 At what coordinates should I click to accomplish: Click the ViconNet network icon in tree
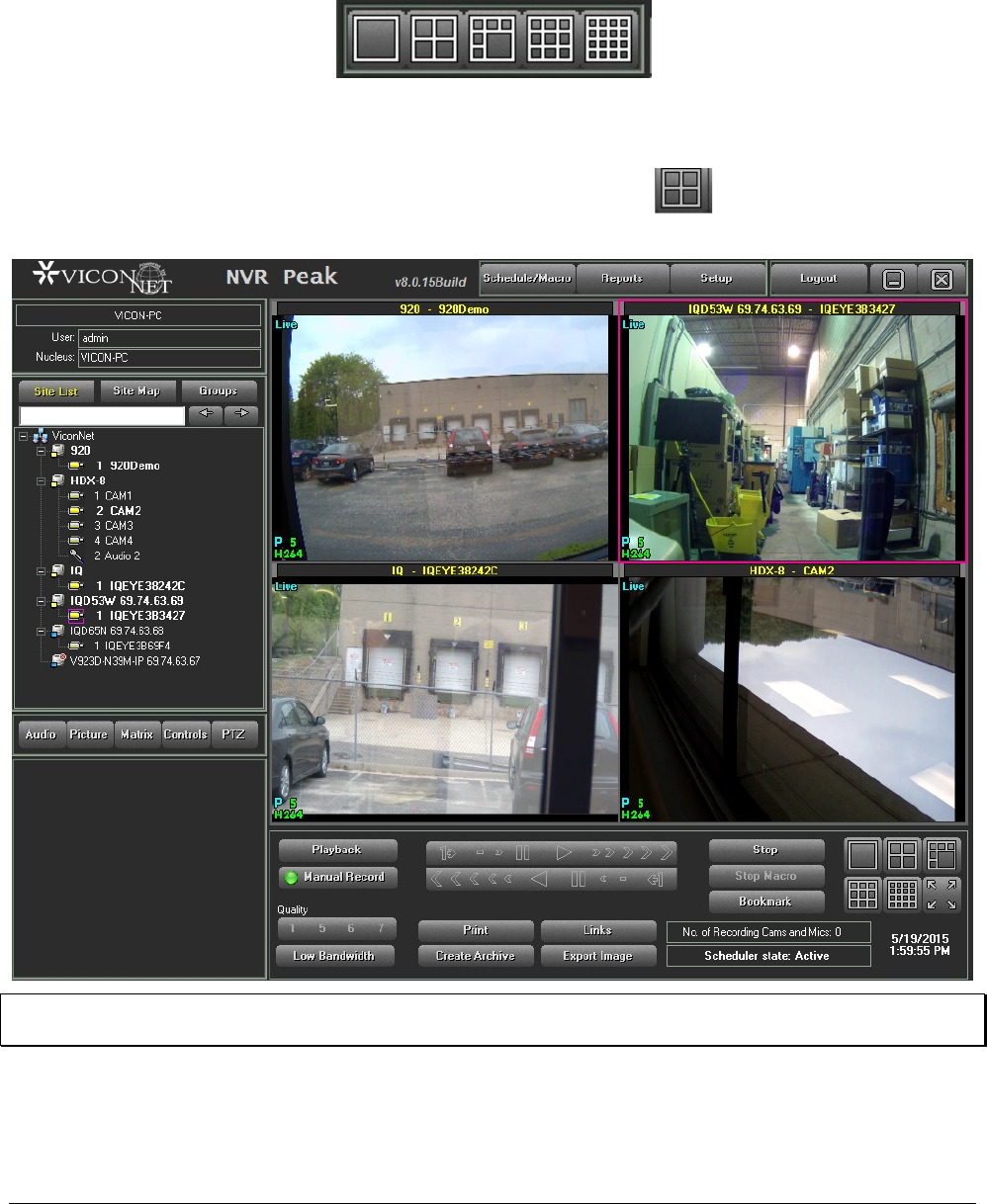point(41,435)
